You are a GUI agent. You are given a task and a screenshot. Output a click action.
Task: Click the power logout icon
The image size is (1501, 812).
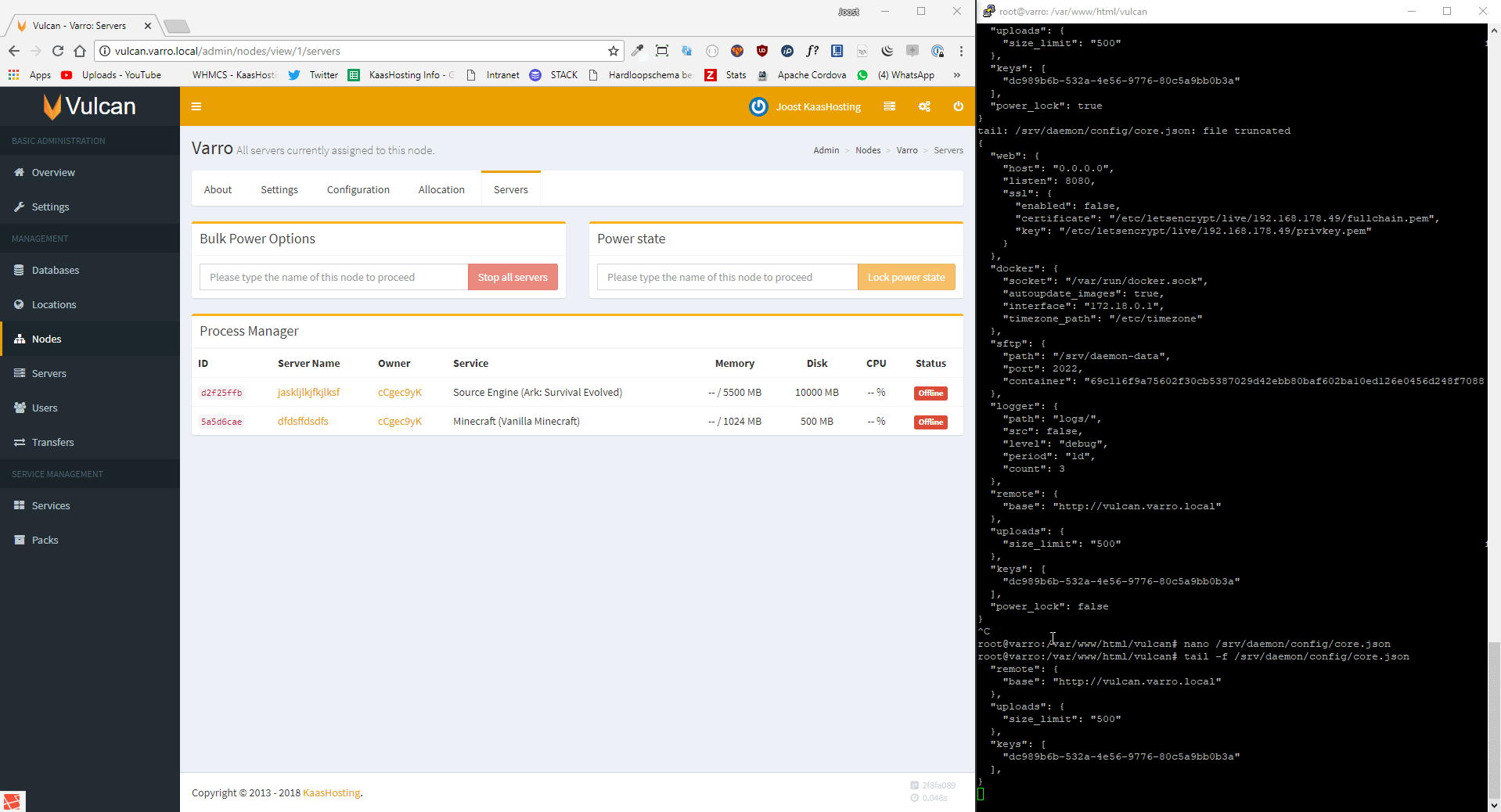tap(958, 106)
